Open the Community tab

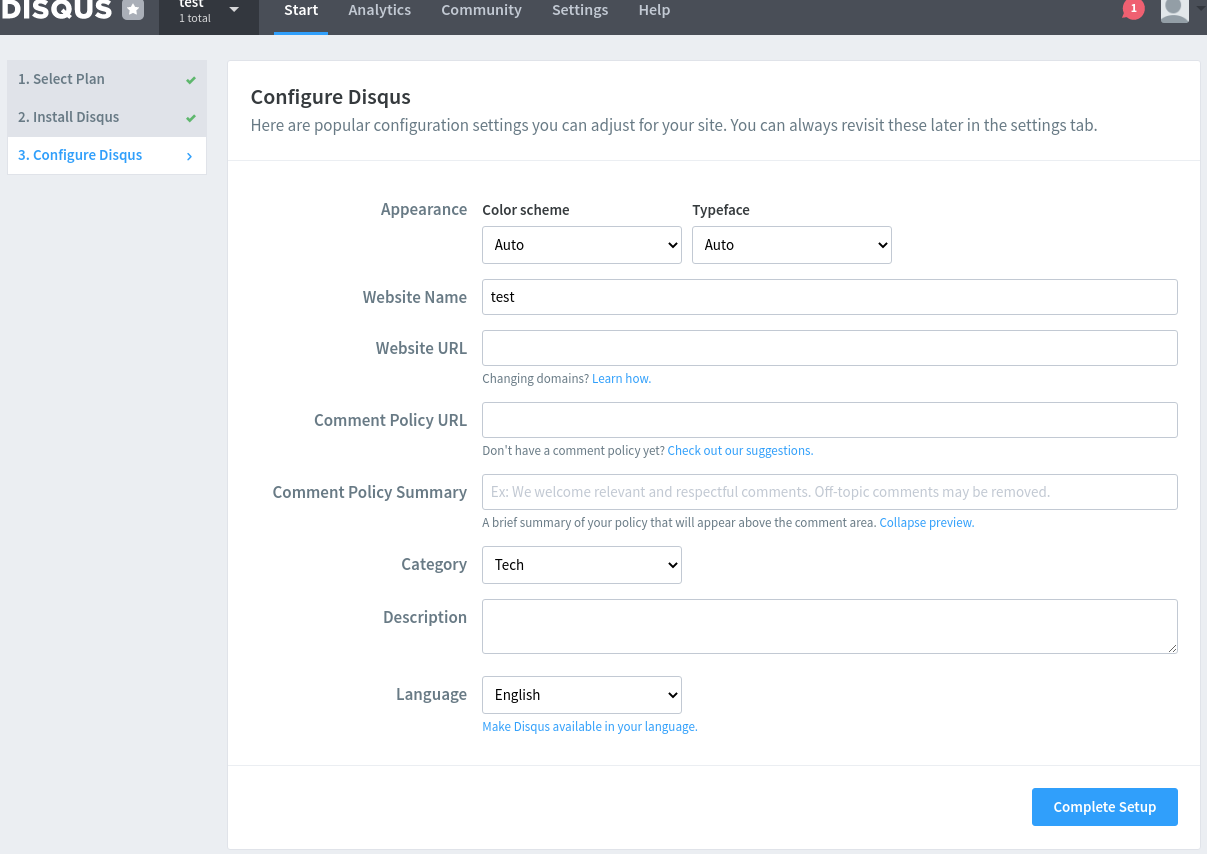coord(481,11)
